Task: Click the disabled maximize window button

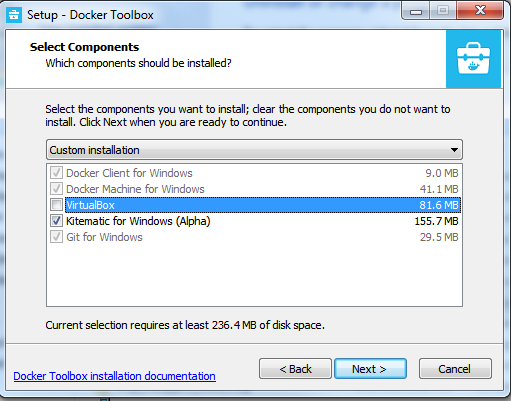Action: 443,11
